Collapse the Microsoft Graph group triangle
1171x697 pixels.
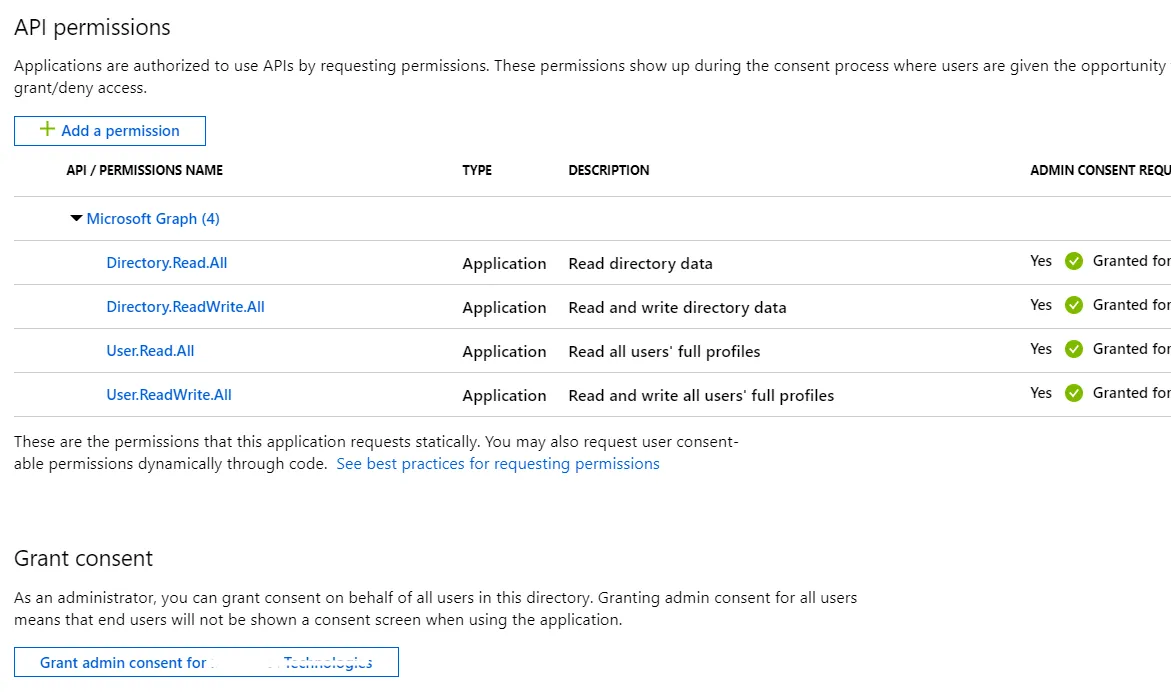pos(76,218)
